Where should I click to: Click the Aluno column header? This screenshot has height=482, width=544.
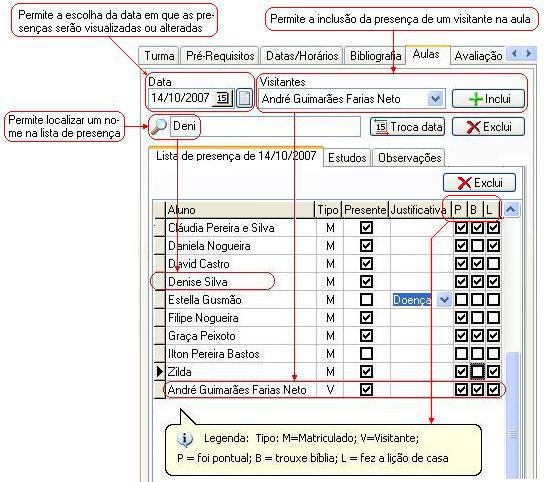coord(240,210)
